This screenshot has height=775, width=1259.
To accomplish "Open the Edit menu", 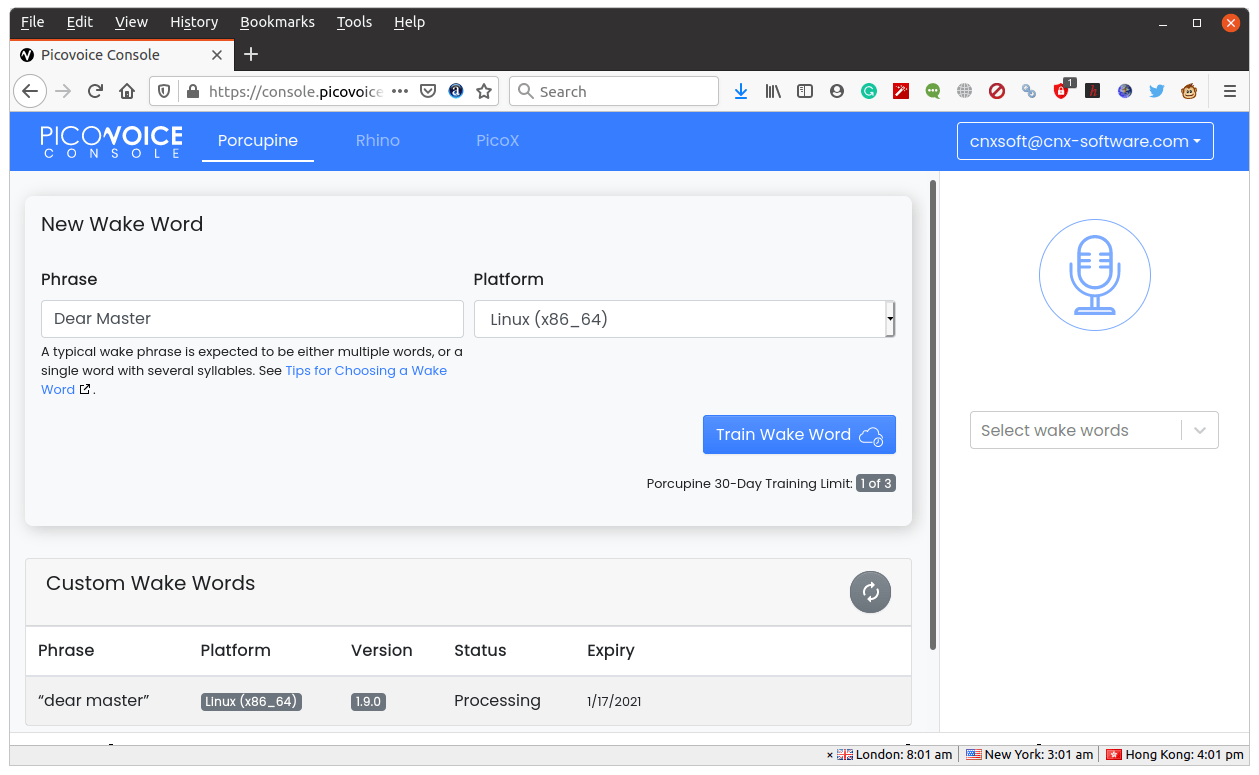I will click(x=80, y=21).
